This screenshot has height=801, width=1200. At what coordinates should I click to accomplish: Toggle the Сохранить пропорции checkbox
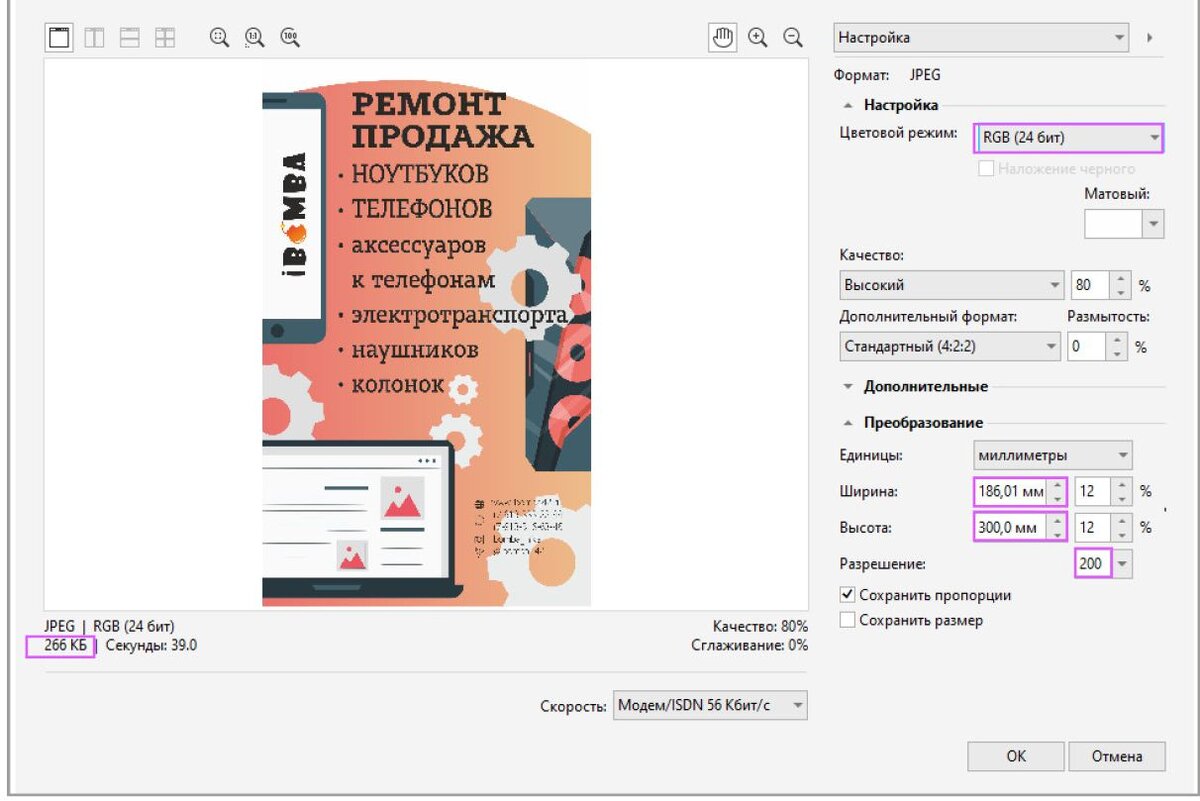848,595
